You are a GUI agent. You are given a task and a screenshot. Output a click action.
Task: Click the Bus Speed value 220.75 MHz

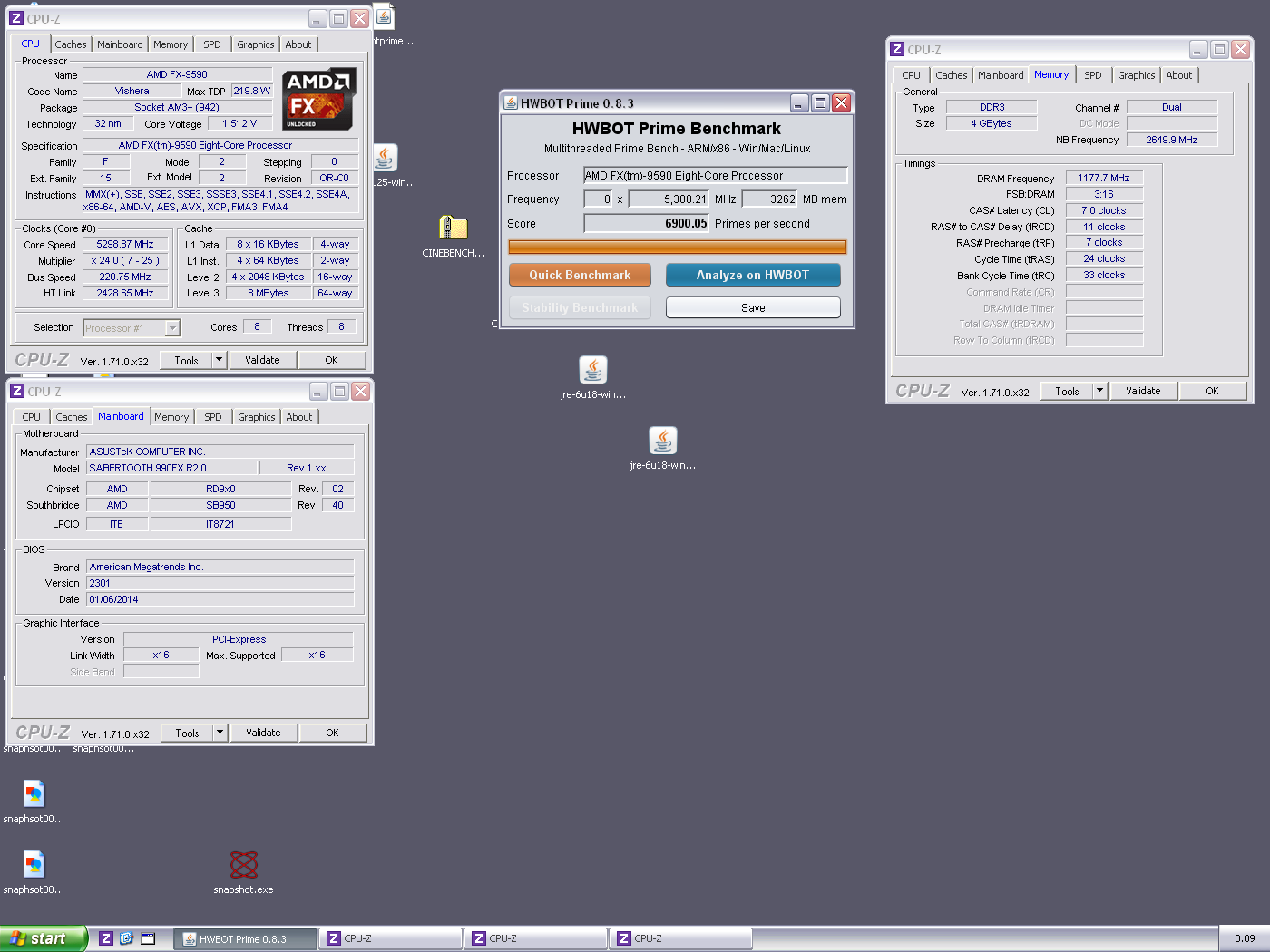point(125,277)
